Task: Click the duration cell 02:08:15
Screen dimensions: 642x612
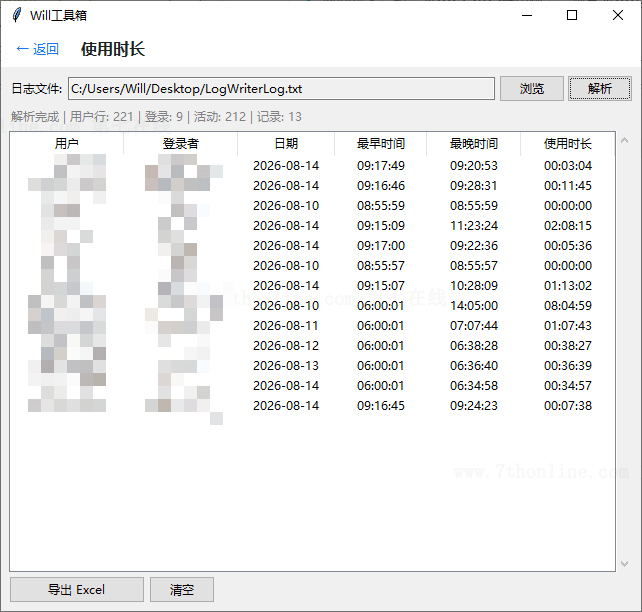Action: pyautogui.click(x=567, y=226)
